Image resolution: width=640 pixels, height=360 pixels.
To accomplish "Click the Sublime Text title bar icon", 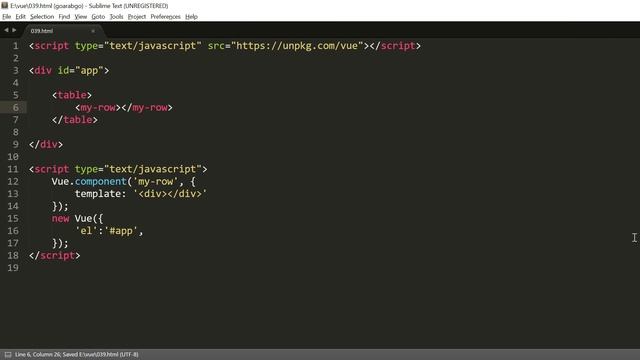I will point(4,5).
